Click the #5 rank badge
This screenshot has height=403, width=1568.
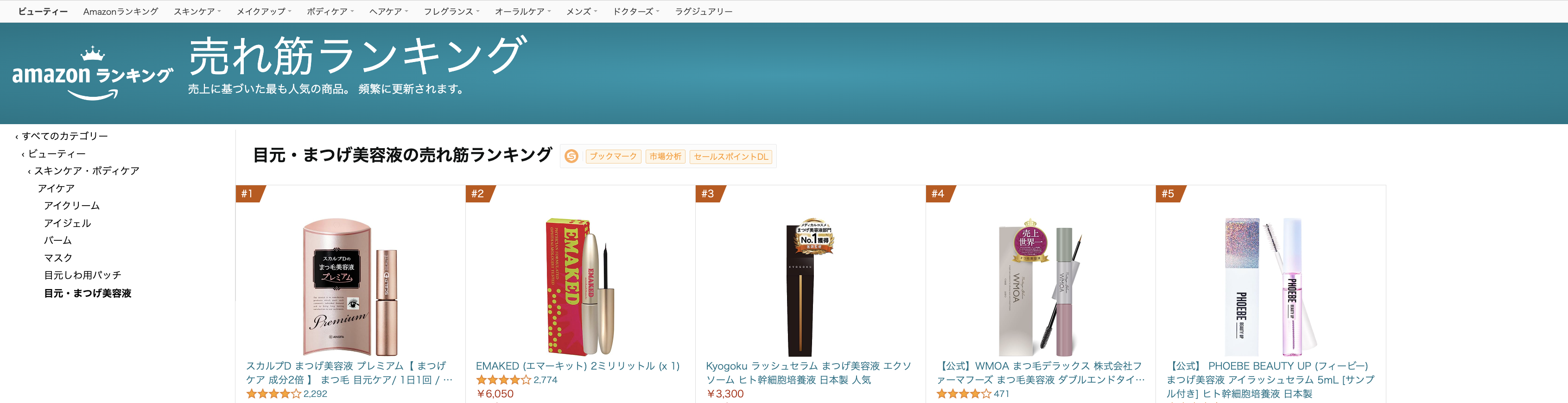pos(1170,194)
